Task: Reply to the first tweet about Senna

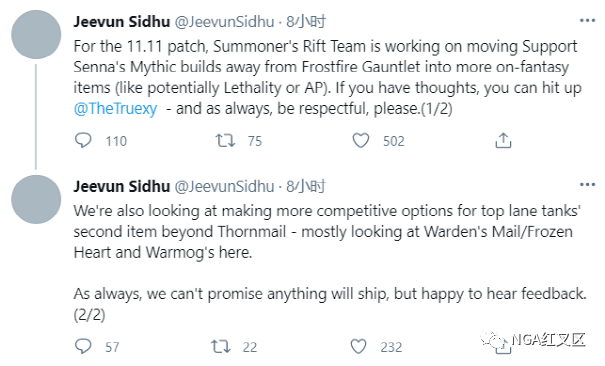Action: (83, 141)
